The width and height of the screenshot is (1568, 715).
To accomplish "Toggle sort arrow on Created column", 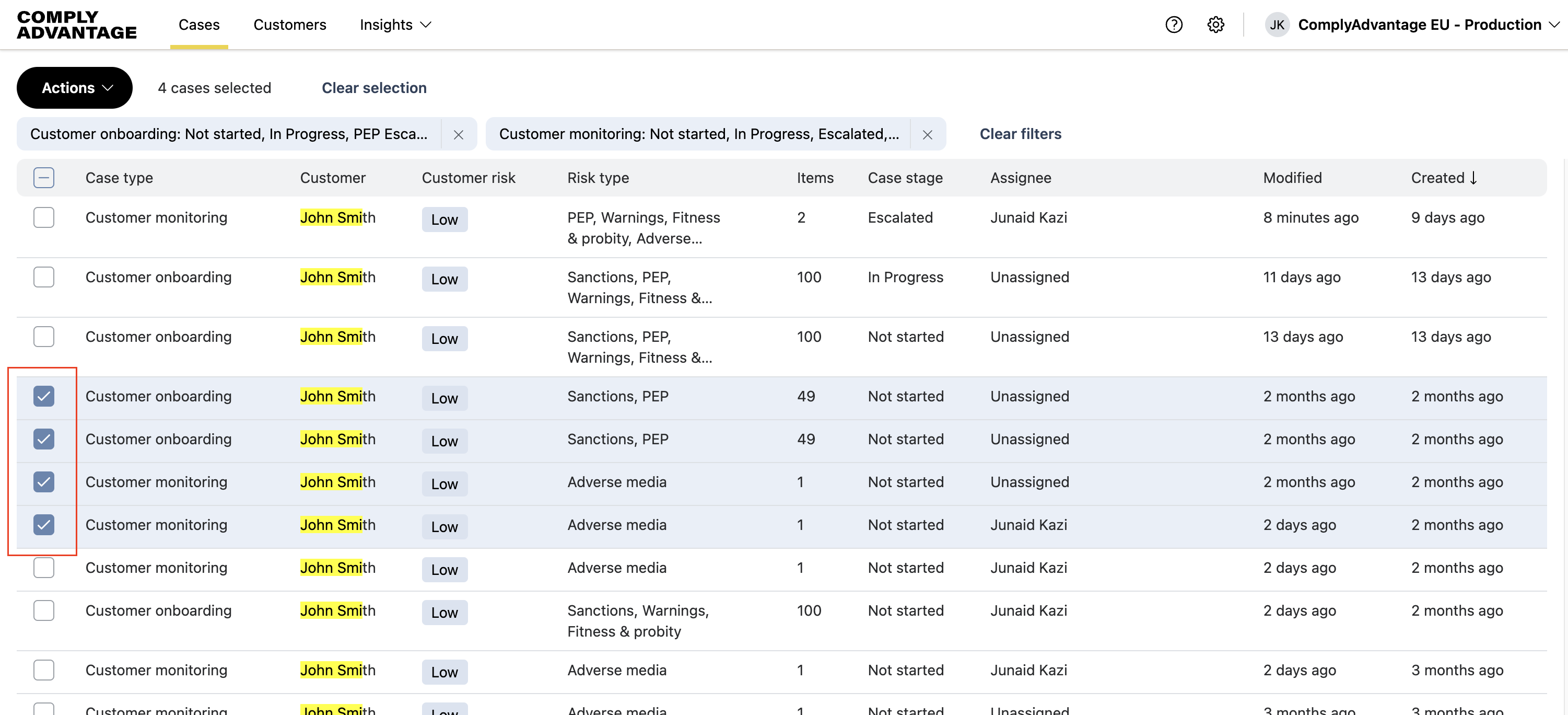I will (x=1473, y=178).
